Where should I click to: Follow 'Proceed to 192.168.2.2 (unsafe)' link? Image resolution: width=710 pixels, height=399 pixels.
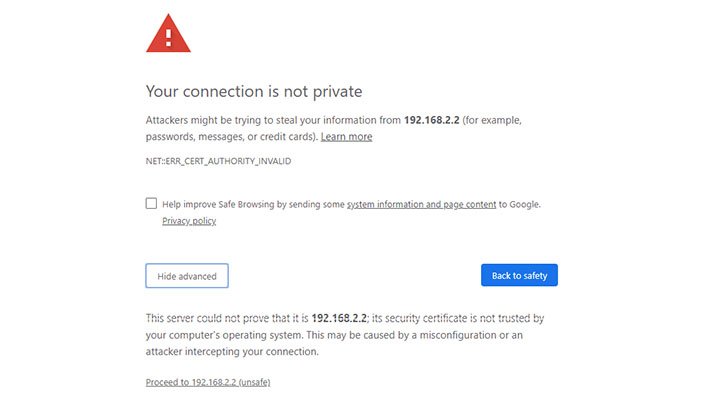coord(208,382)
